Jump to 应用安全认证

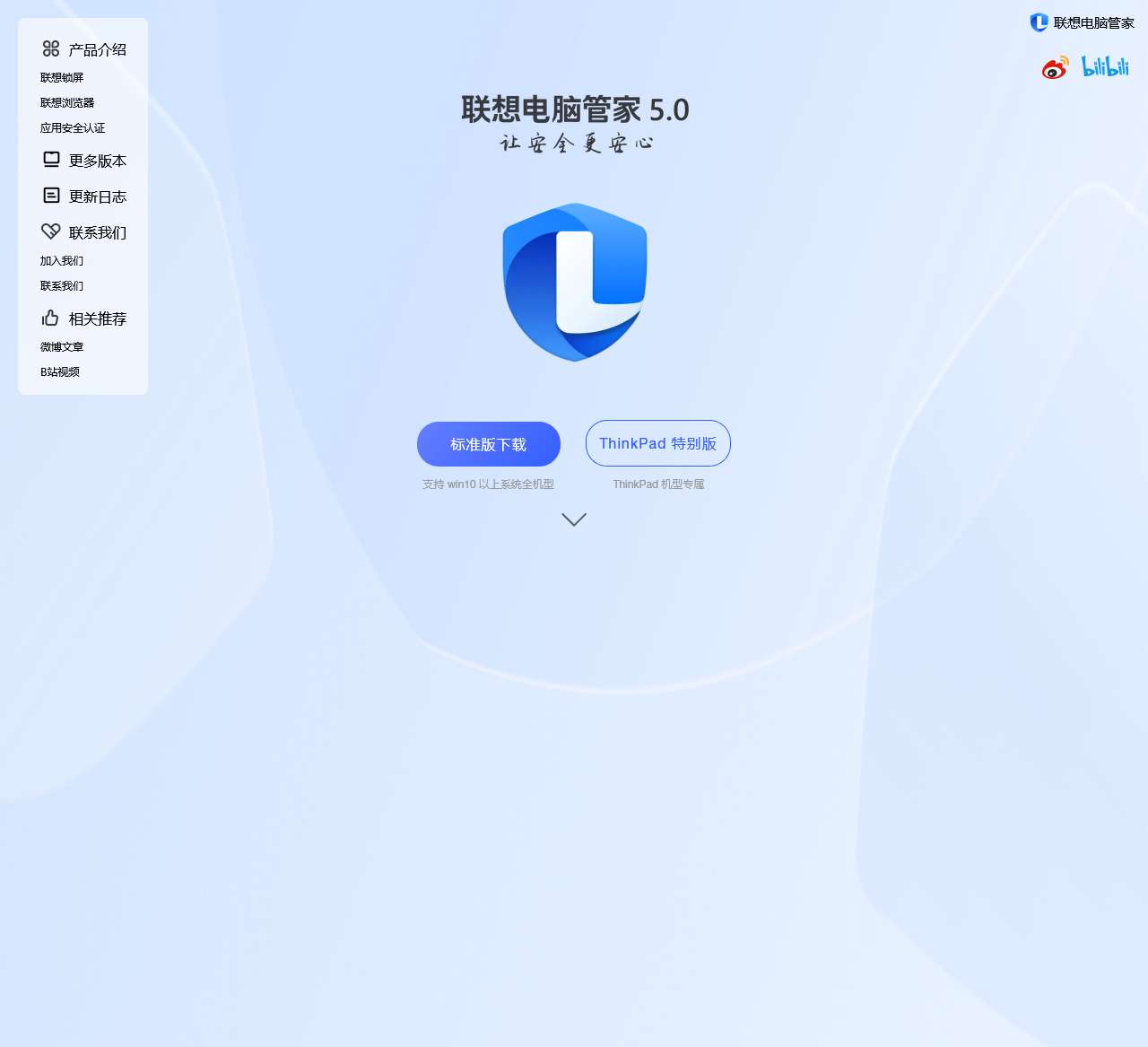(73, 128)
